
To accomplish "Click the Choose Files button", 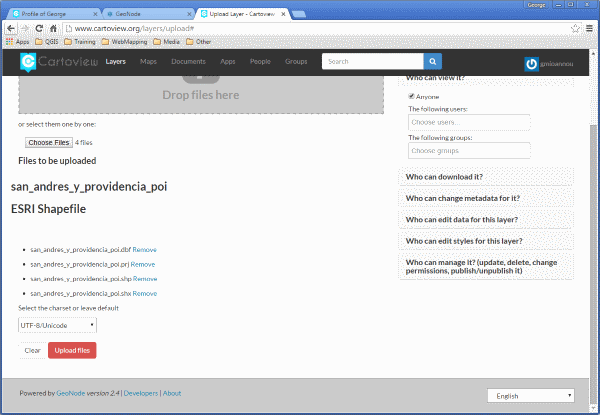I will [x=49, y=143].
